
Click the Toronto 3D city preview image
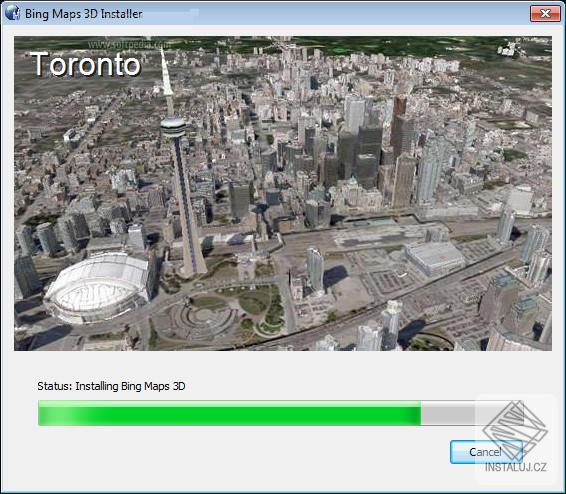tap(283, 193)
